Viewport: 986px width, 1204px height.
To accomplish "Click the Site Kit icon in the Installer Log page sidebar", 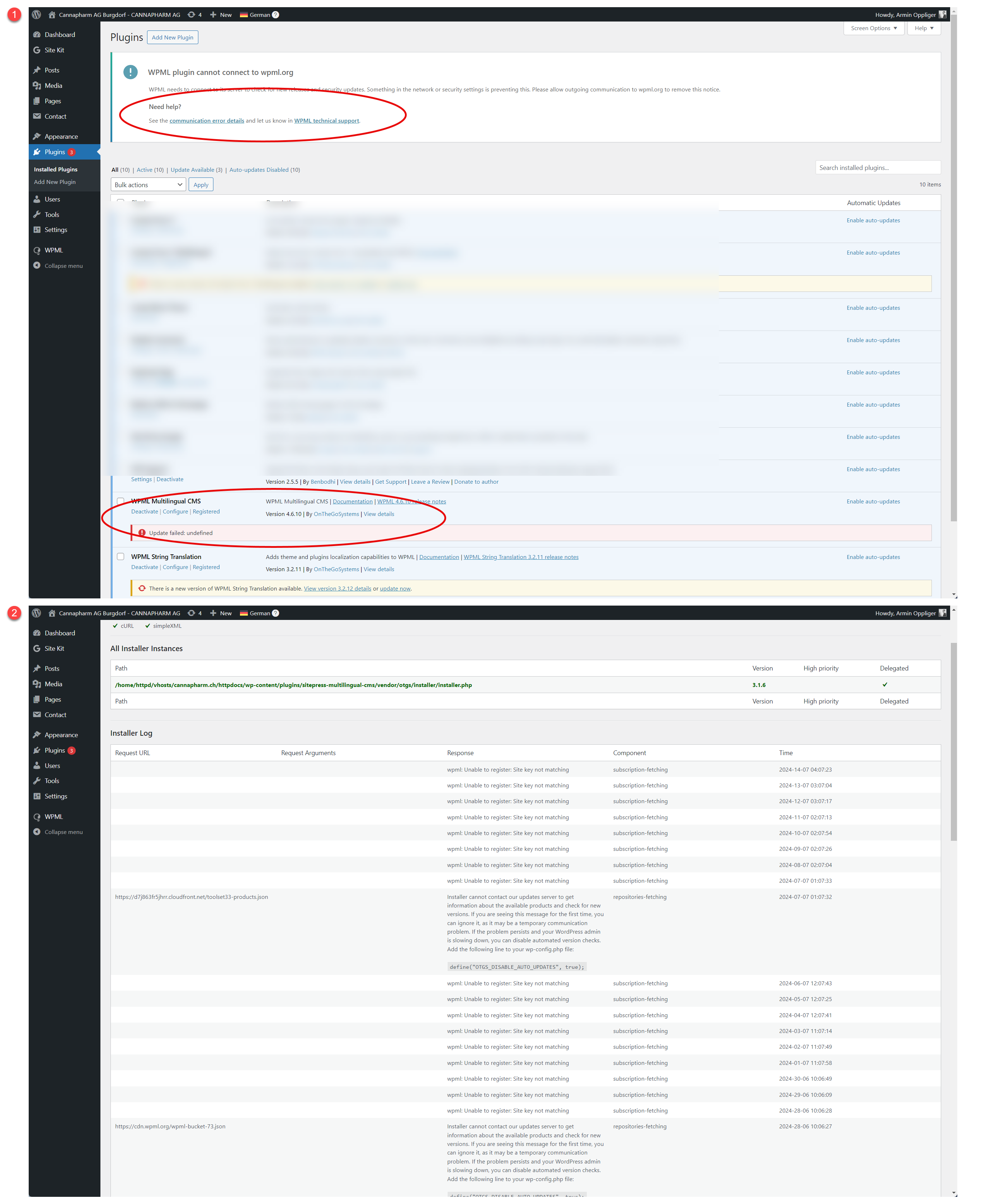I will (37, 648).
